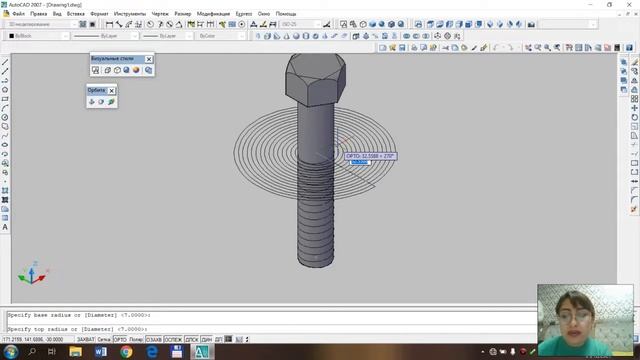The height and width of the screenshot is (360, 640).
Task: Open the 3D modeling workspace dropdown
Action: click(x=42, y=24)
